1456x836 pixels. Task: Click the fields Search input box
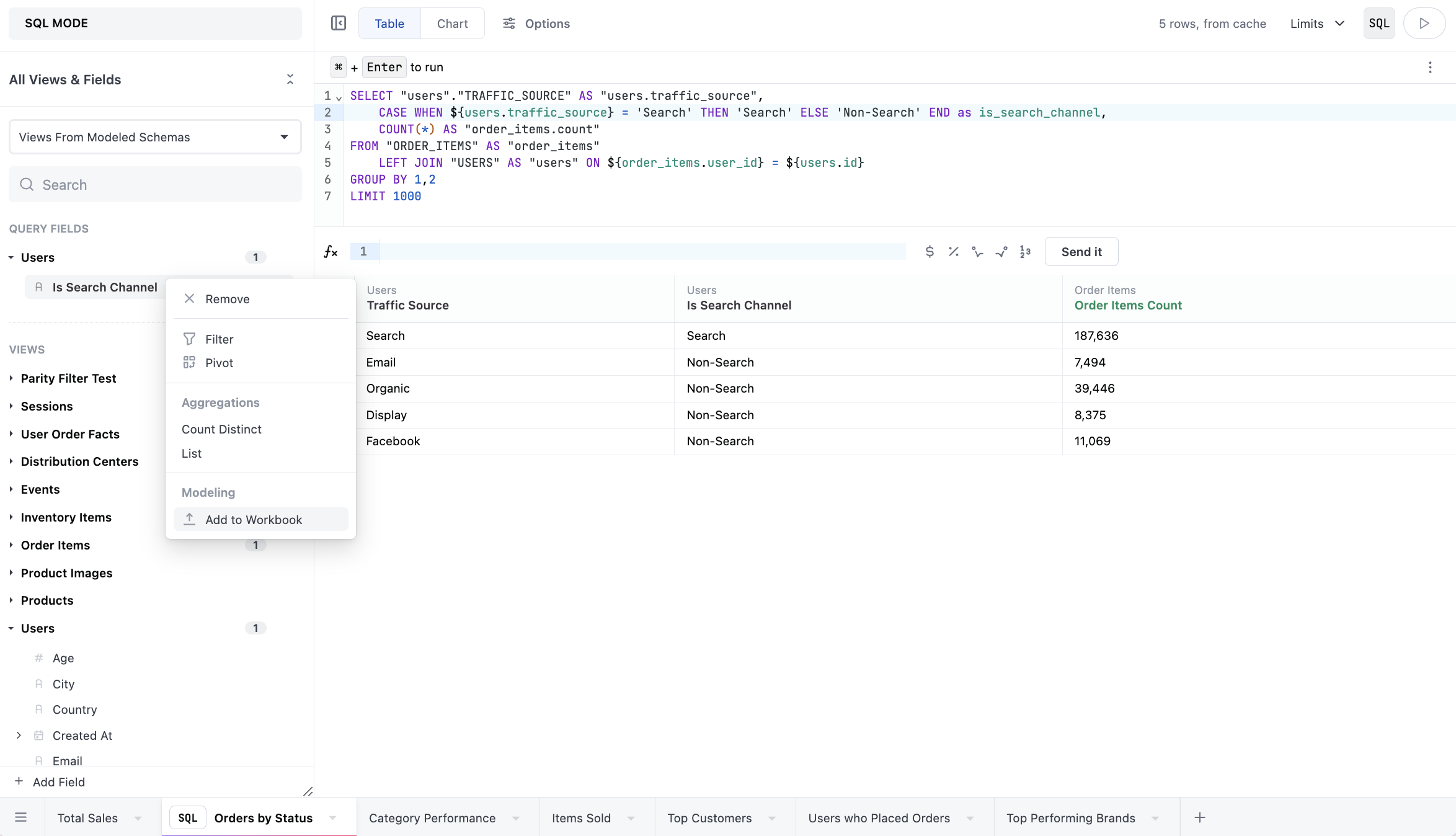pos(155,185)
